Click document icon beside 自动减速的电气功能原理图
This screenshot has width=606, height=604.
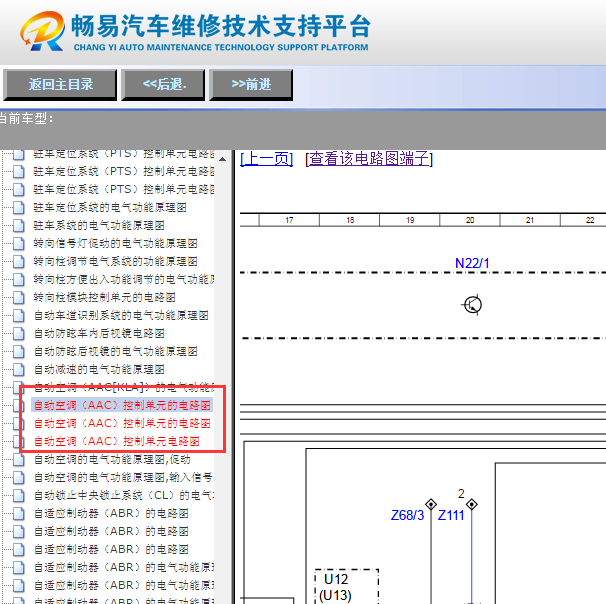click(18, 370)
